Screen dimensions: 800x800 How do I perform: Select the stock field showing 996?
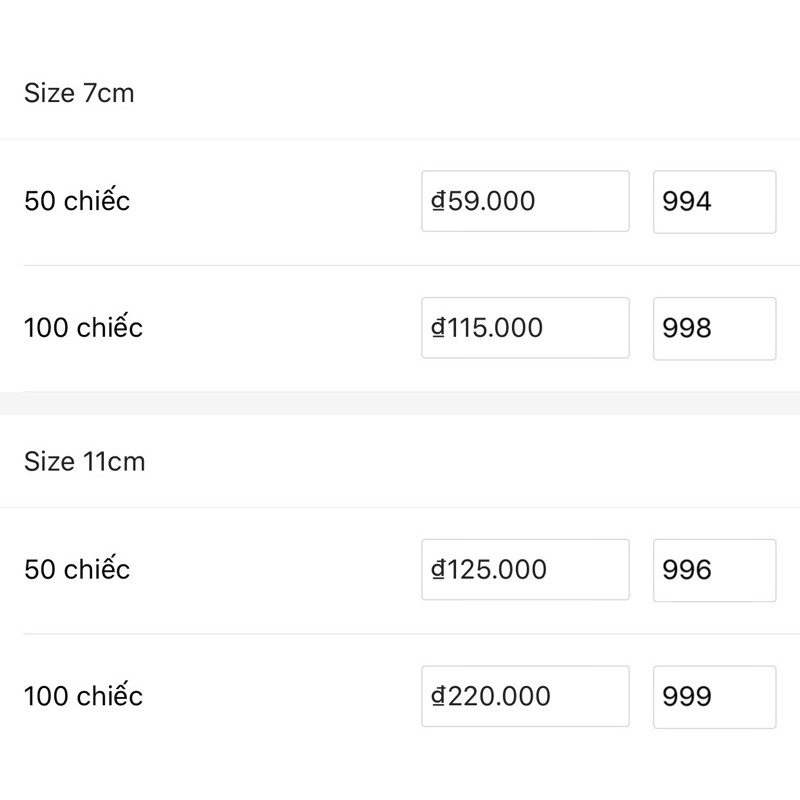pyautogui.click(x=714, y=569)
